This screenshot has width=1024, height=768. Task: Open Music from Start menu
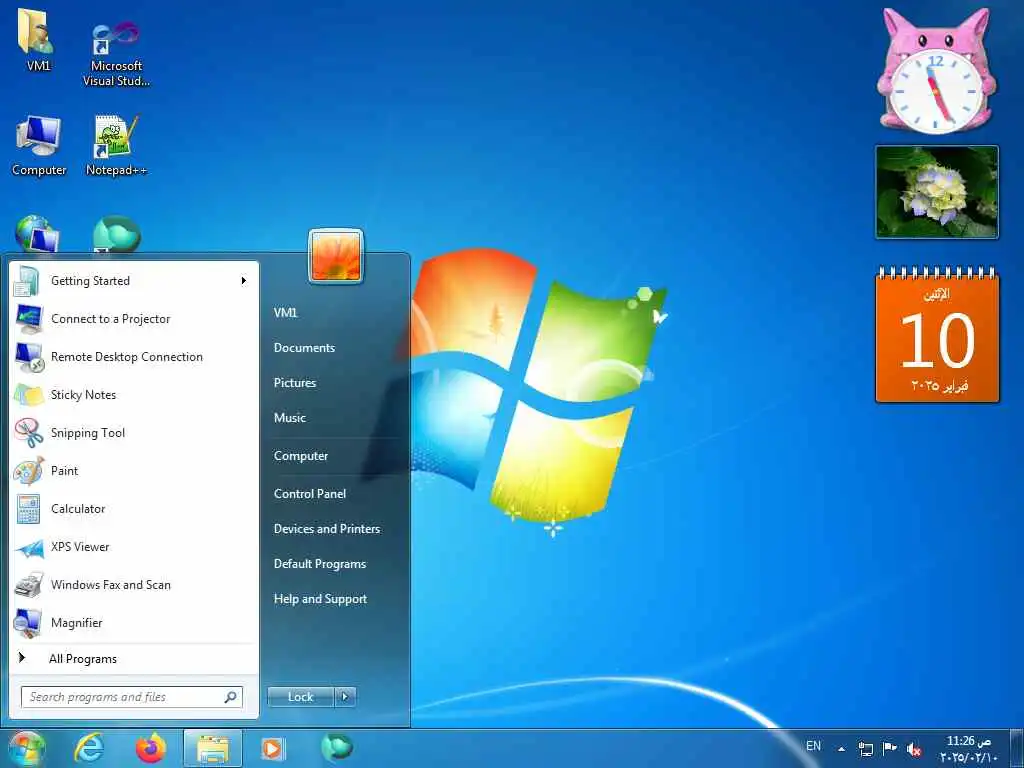point(289,418)
